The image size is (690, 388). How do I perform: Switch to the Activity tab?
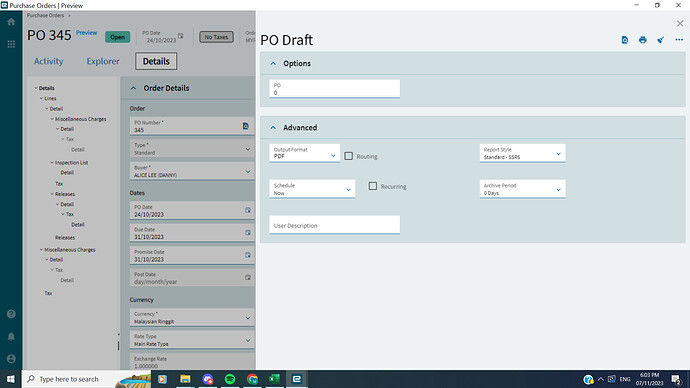(x=49, y=61)
